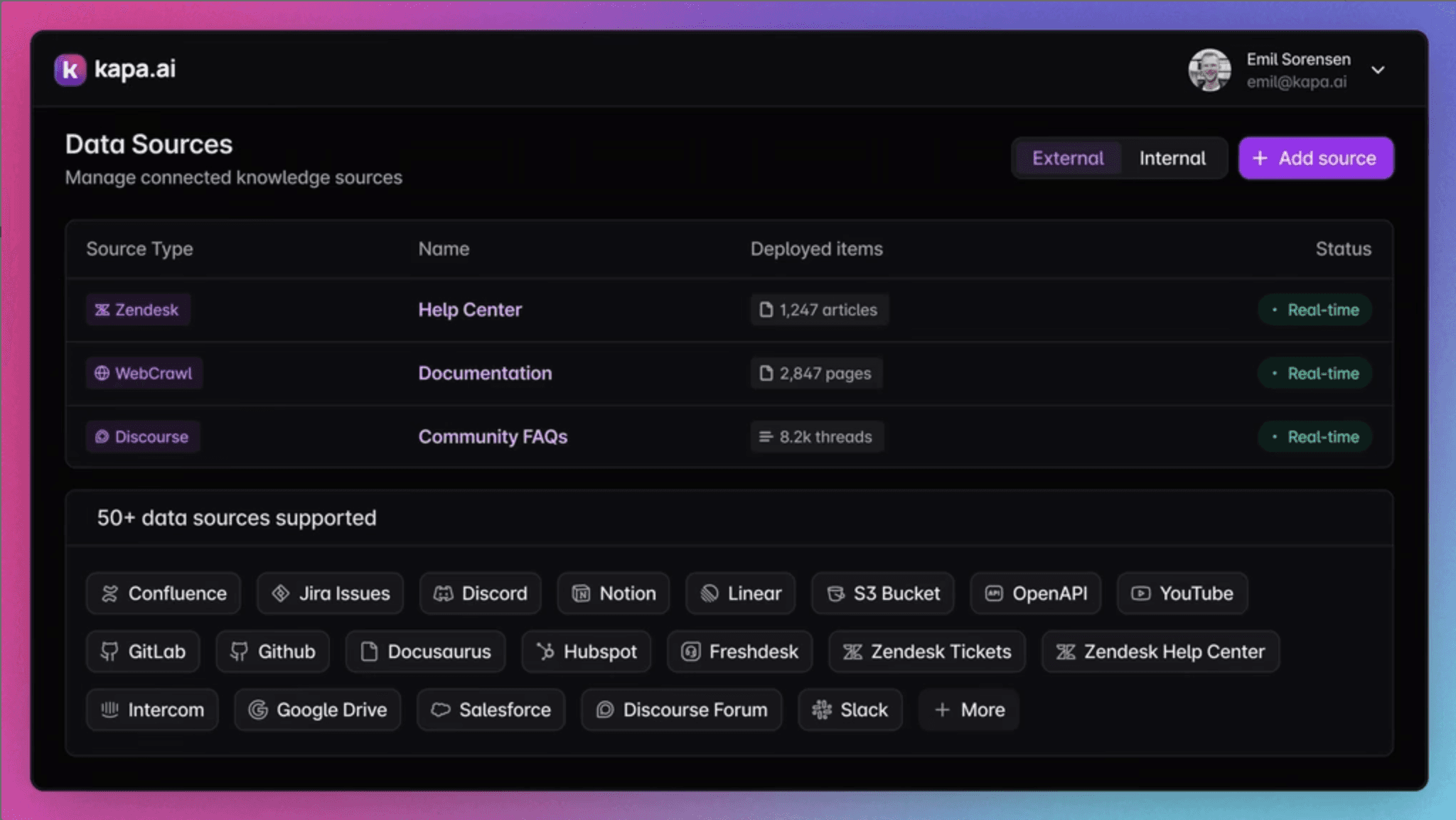Screen dimensions: 1456x820
Task: Choose the Notion source chip
Action: tap(613, 593)
